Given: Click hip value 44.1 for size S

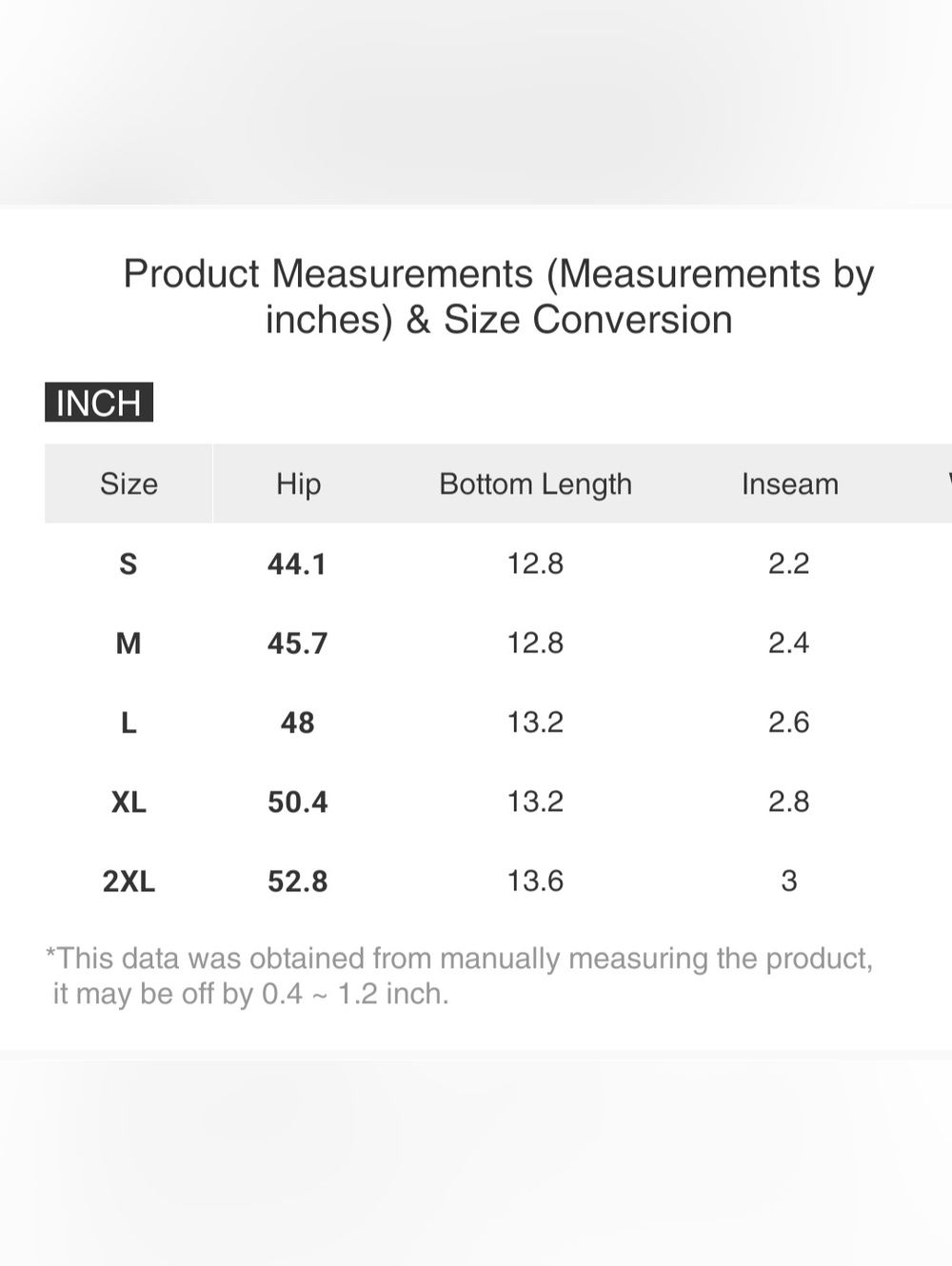Looking at the screenshot, I should (297, 564).
